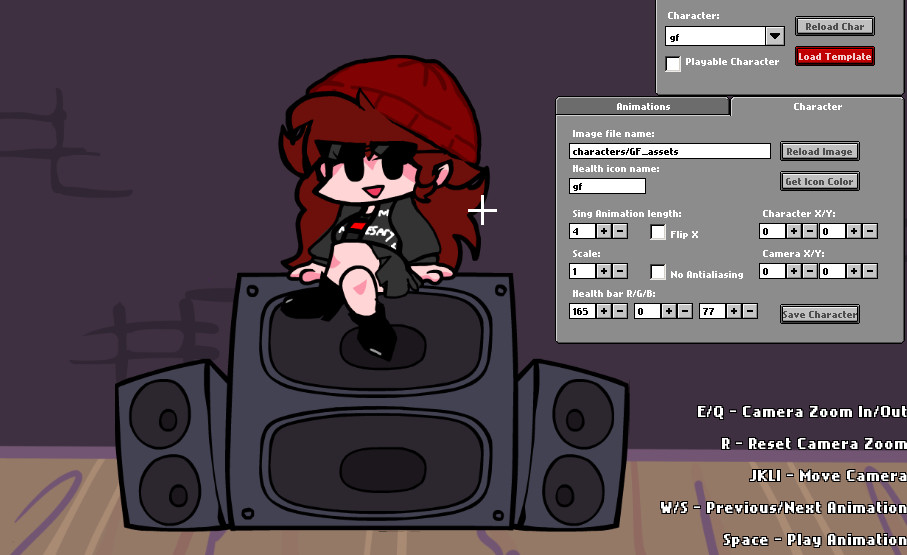Increase Health bar green value with plus
This screenshot has height=555, width=907.
(x=669, y=311)
